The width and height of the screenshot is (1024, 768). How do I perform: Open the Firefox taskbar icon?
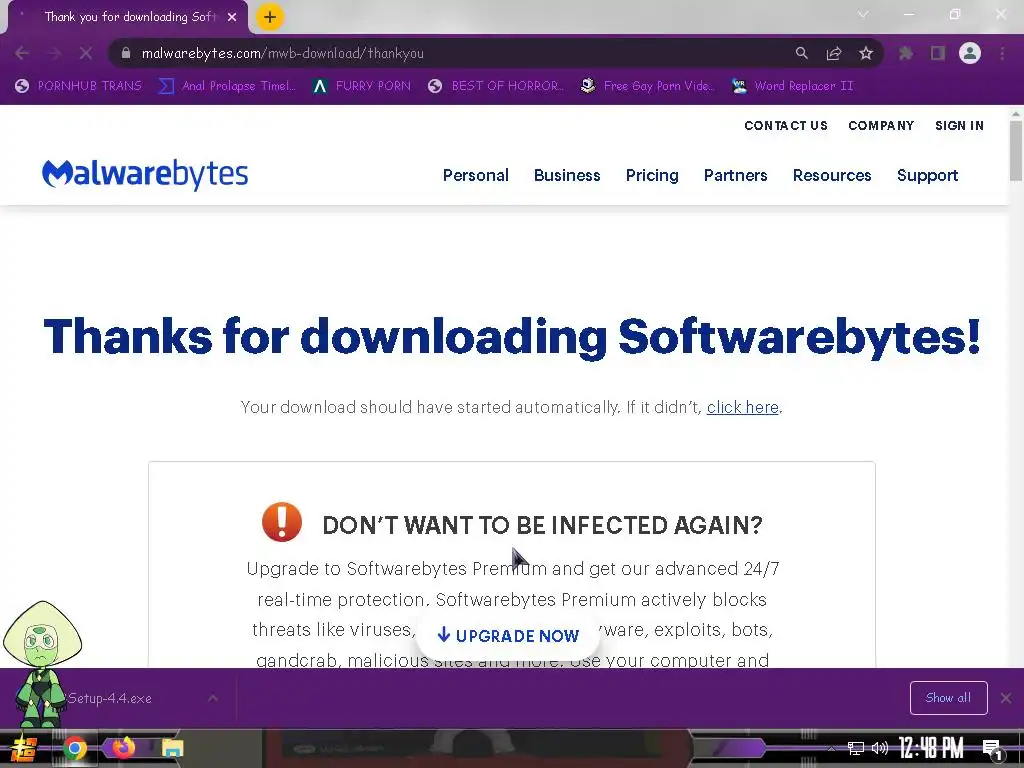click(x=123, y=746)
